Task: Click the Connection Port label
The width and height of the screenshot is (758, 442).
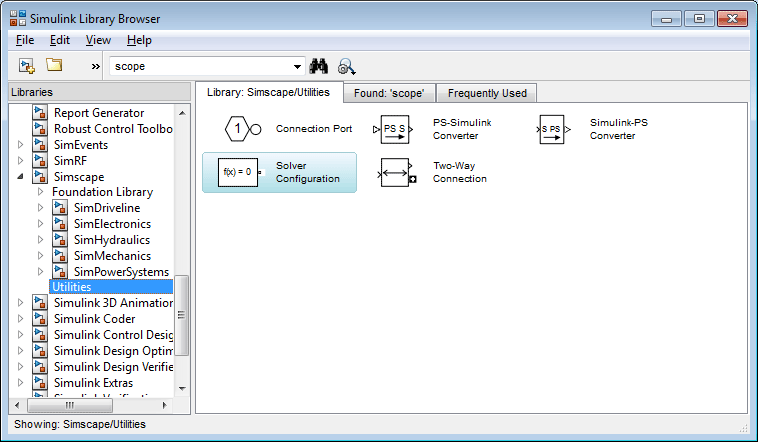Action: tap(314, 129)
